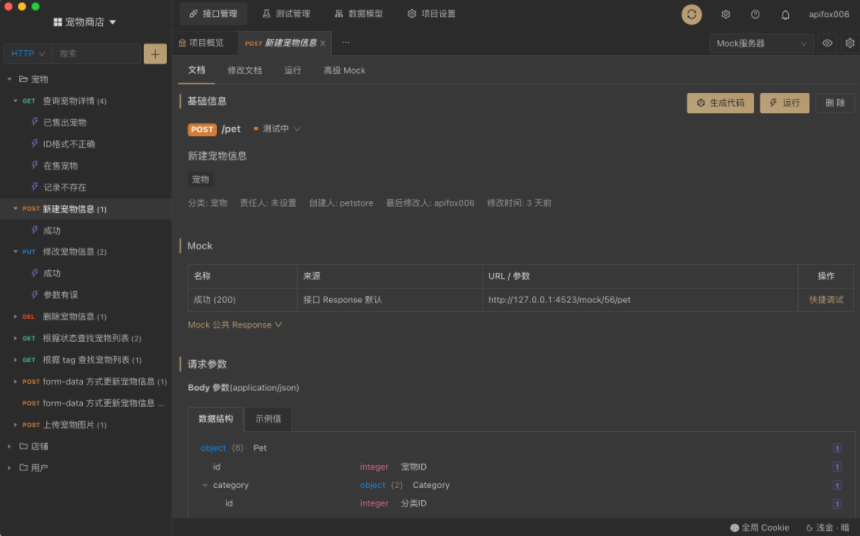Image resolution: width=860 pixels, height=536 pixels.
Task: Open the Mock服务器 environment dropdown
Action: pyautogui.click(x=761, y=43)
